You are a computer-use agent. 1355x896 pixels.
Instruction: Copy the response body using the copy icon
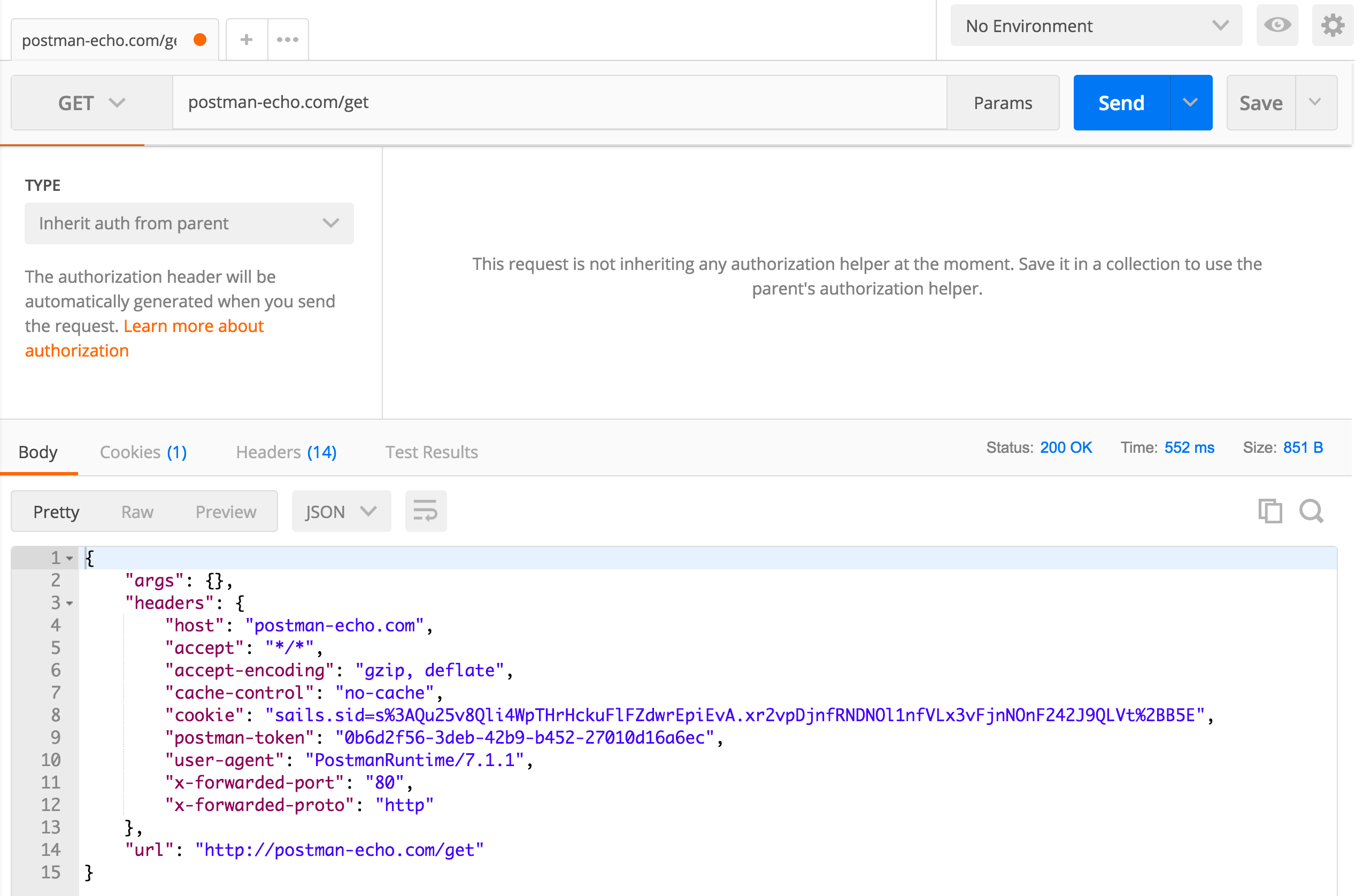(x=1270, y=512)
